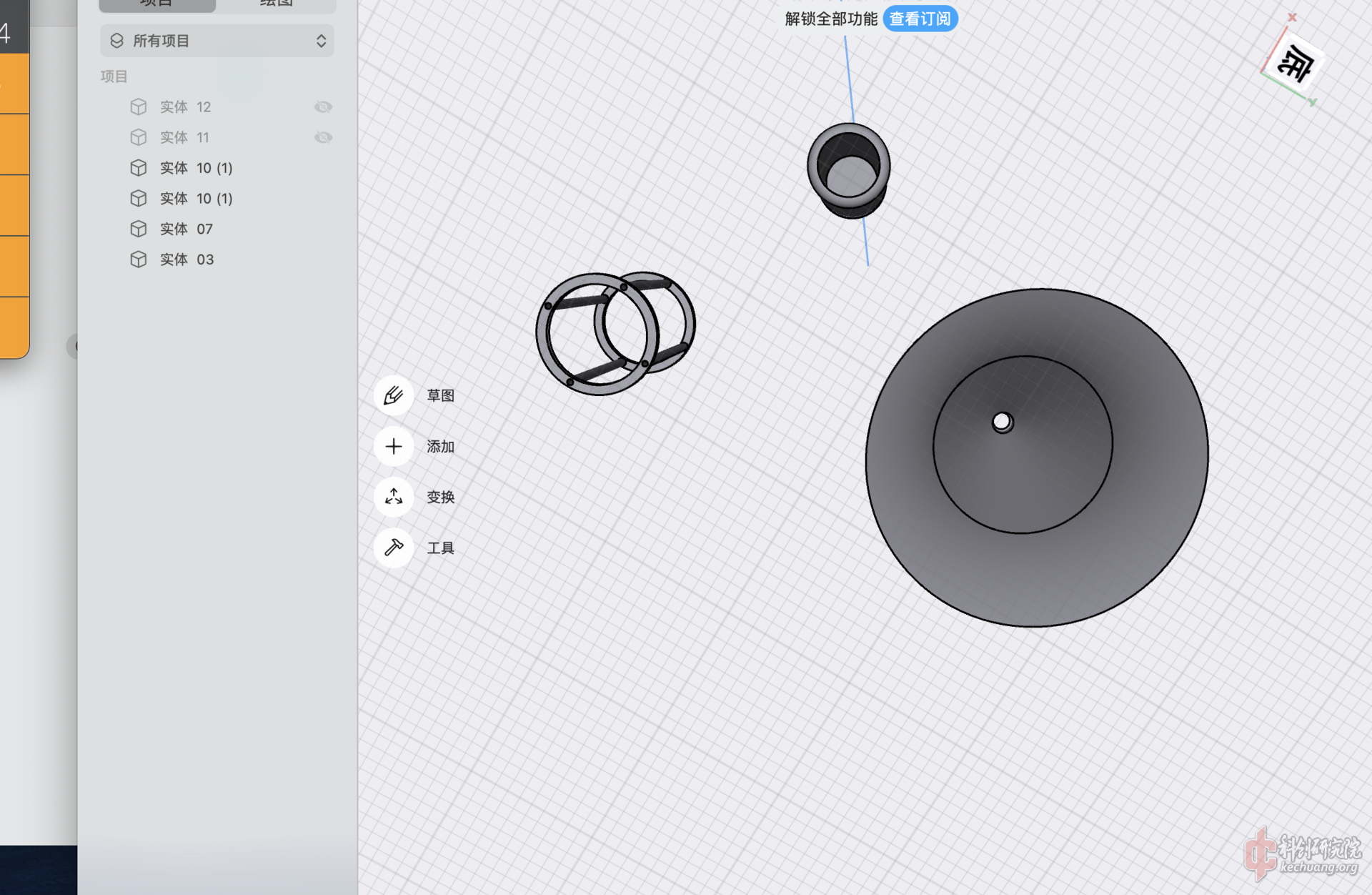Image resolution: width=1372 pixels, height=895 pixels.
Task: Open the 工具 tools hammer icon
Action: click(394, 548)
